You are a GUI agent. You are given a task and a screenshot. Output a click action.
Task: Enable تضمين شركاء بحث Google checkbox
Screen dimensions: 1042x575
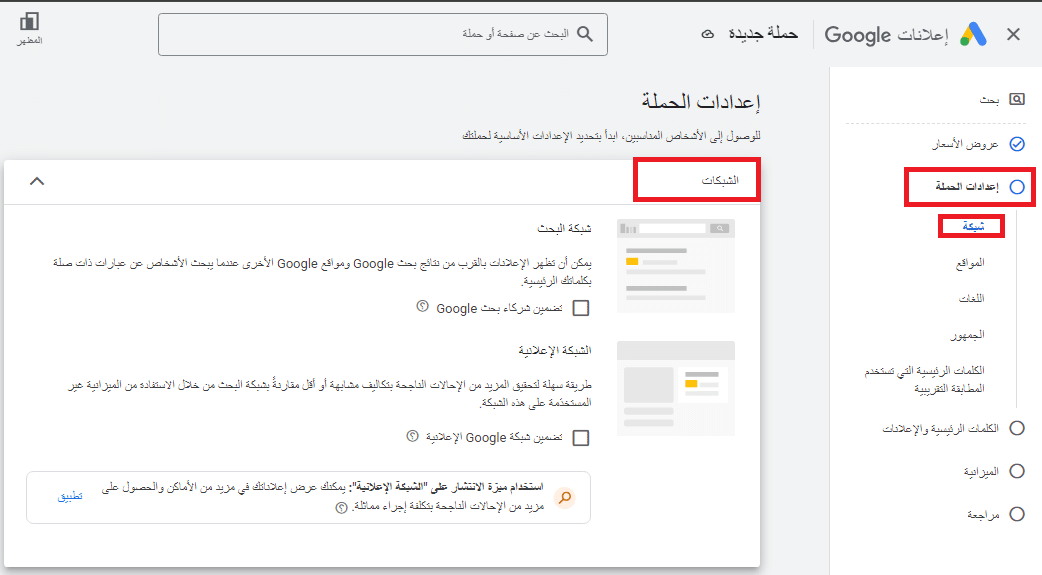tap(581, 308)
